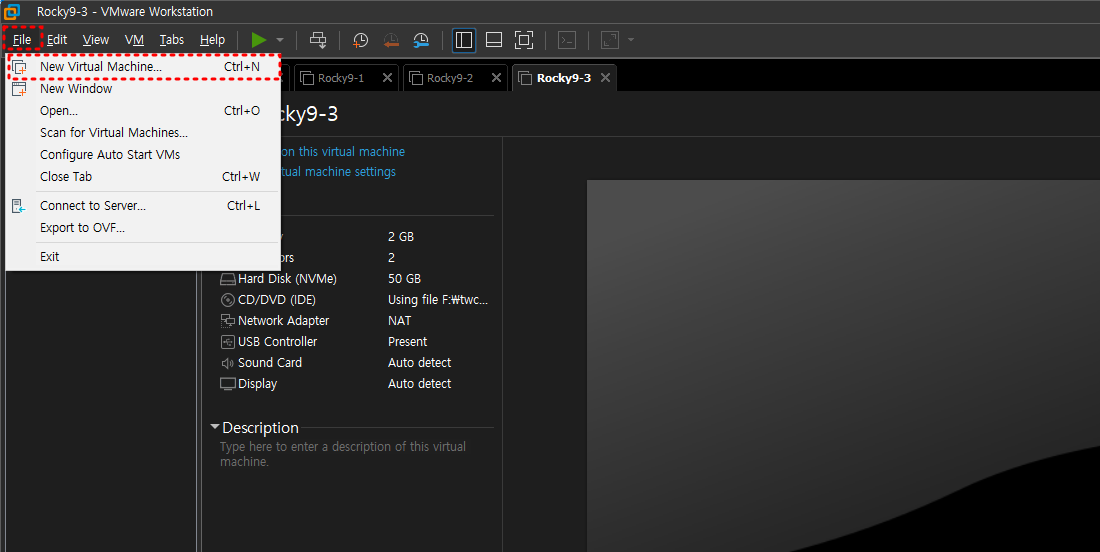Open the VM menu
This screenshot has width=1100, height=552.
(134, 40)
